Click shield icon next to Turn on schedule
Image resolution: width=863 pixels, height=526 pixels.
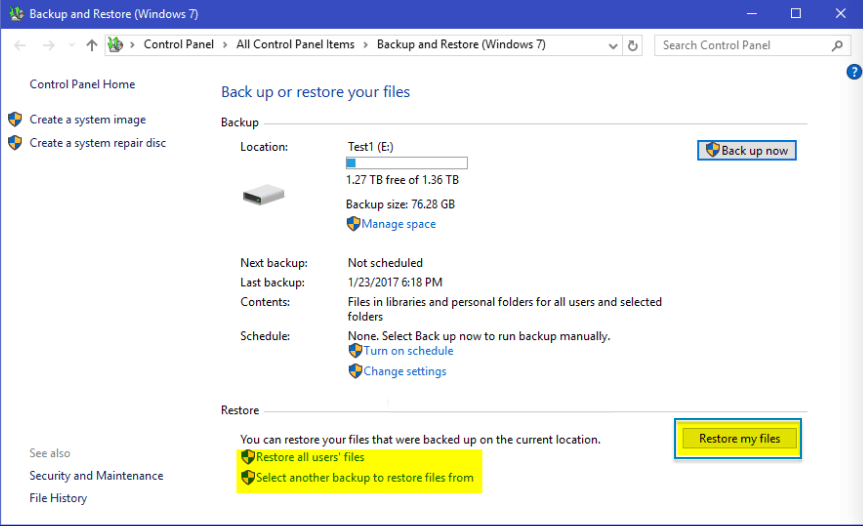click(x=356, y=350)
